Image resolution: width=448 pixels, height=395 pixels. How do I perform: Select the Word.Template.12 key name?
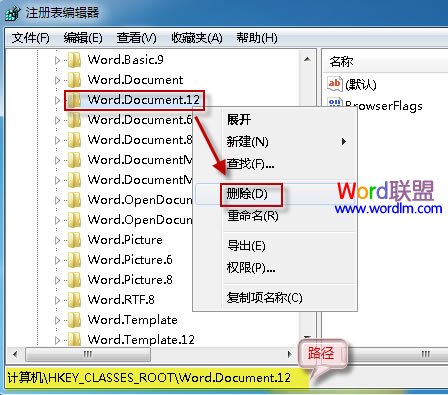[141, 340]
